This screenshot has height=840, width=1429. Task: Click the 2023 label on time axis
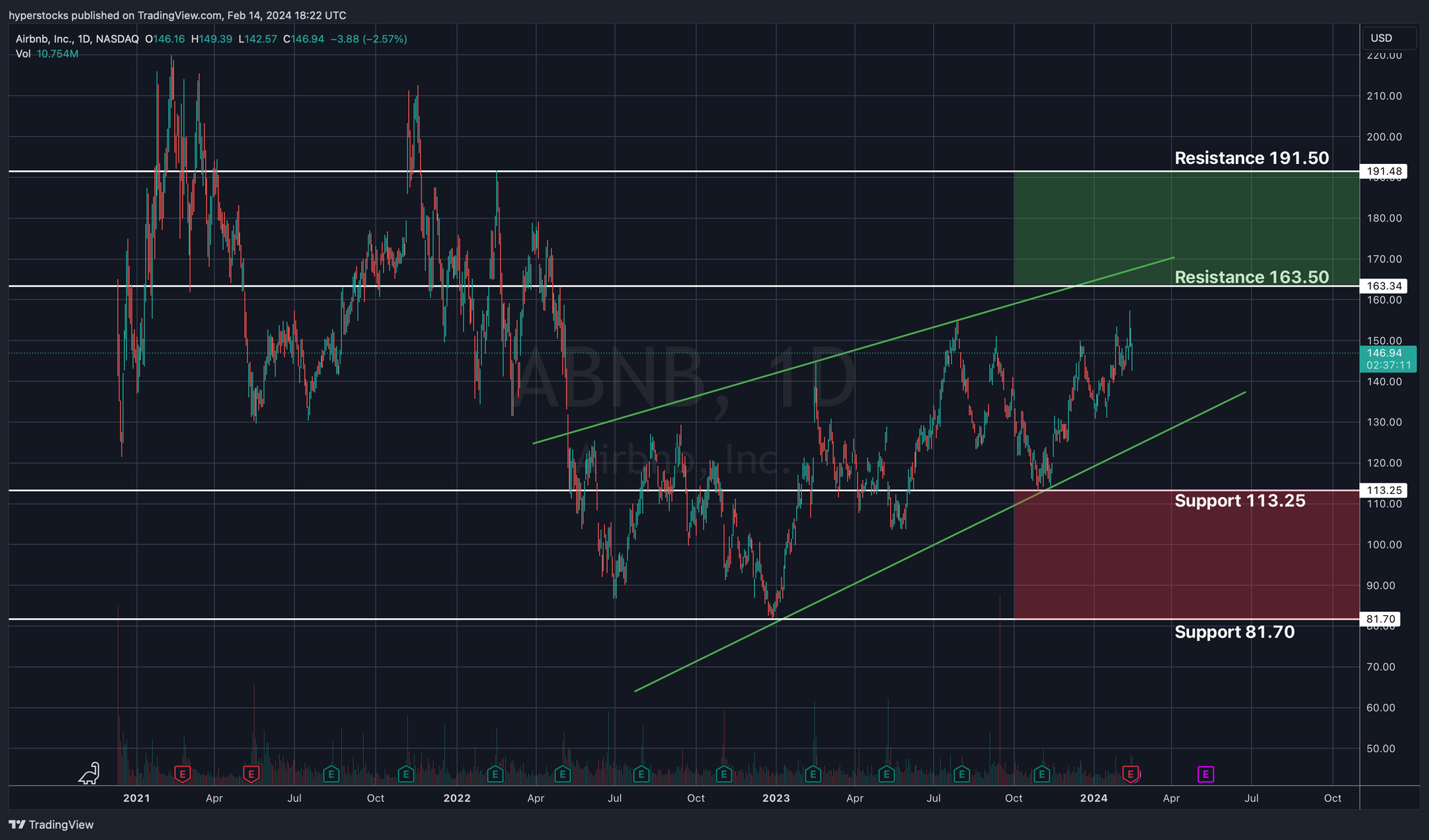click(776, 798)
